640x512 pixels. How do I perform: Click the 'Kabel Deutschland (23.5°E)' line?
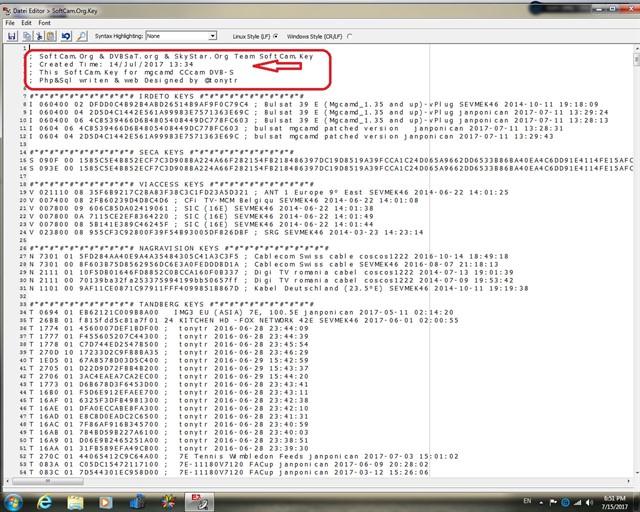coord(279,288)
